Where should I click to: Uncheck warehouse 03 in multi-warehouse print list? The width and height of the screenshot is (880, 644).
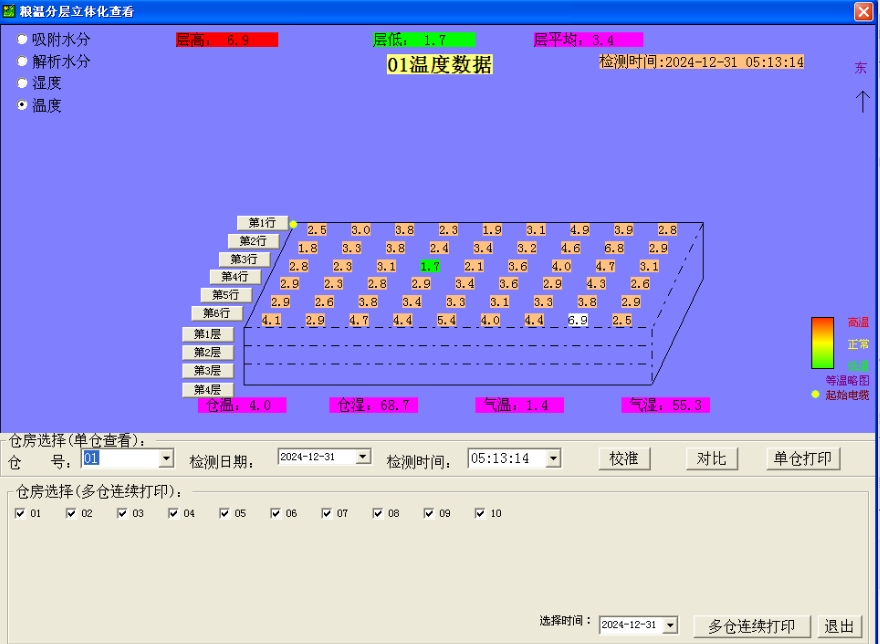120,512
